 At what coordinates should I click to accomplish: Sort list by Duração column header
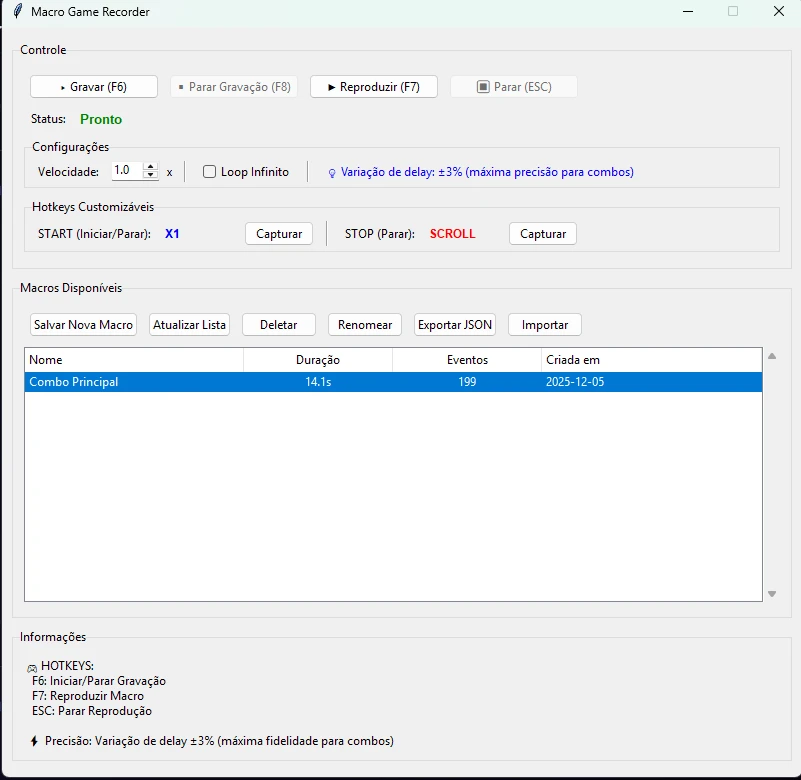[x=318, y=360]
